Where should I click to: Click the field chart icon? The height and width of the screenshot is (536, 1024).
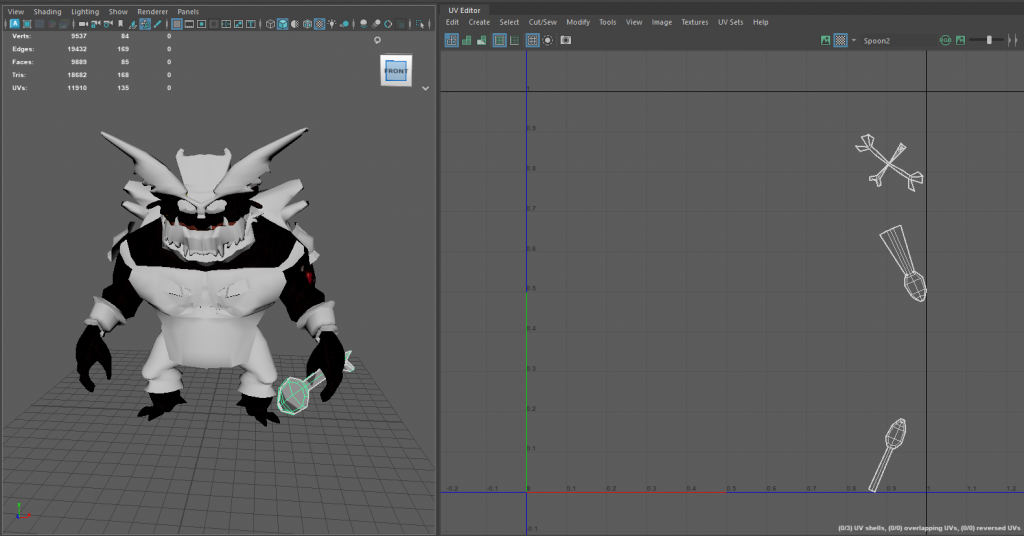[x=226, y=24]
